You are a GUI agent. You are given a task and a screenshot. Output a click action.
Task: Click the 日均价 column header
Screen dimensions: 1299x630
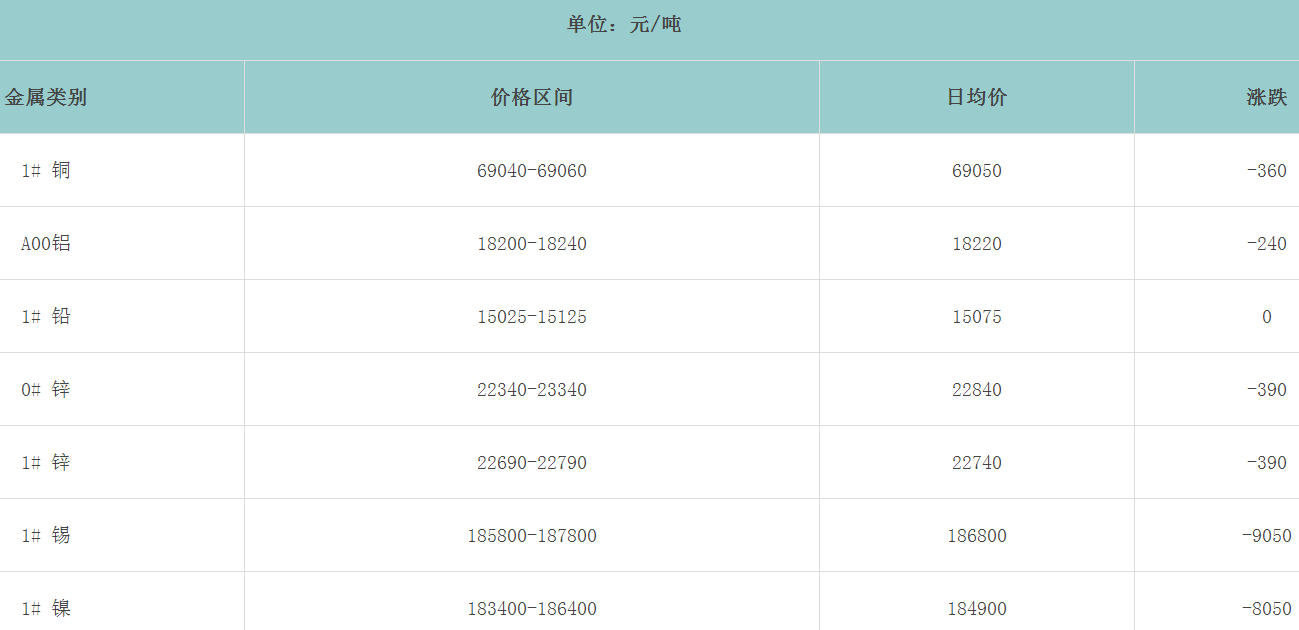(977, 97)
